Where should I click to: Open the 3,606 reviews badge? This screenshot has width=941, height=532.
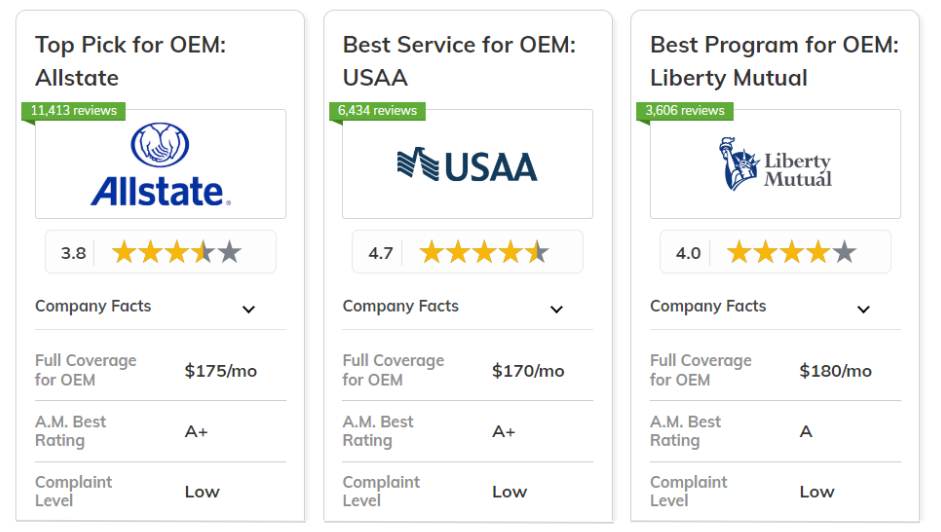tap(685, 111)
